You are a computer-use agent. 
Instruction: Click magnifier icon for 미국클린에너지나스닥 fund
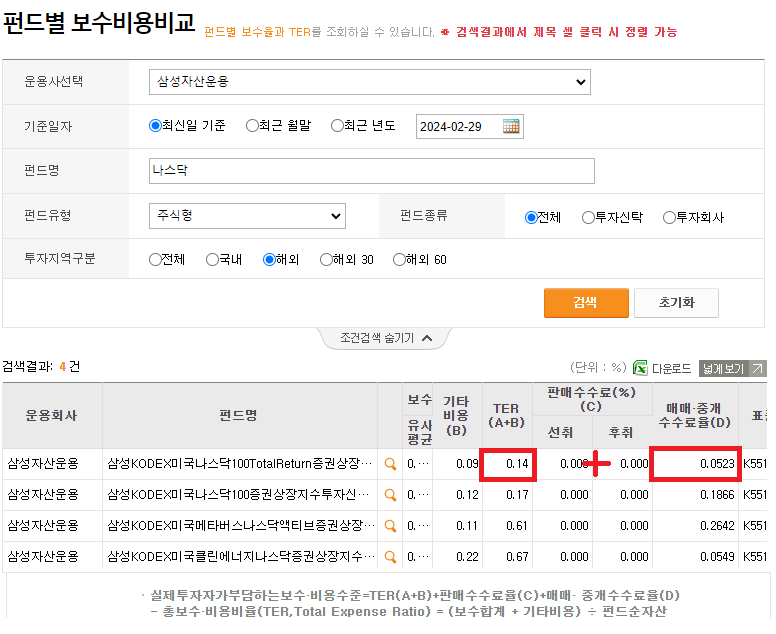pos(390,557)
